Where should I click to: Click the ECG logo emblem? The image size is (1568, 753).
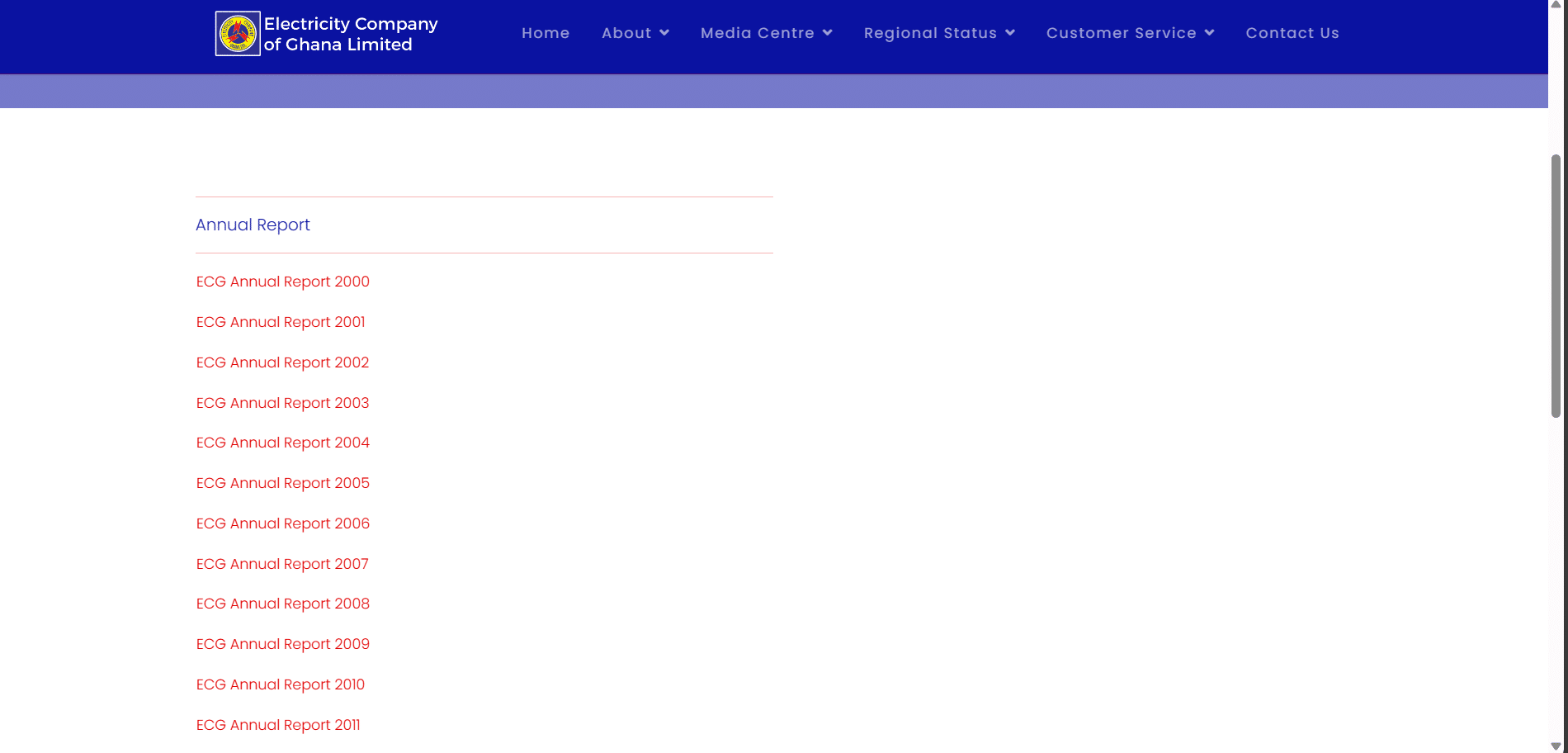coord(238,34)
